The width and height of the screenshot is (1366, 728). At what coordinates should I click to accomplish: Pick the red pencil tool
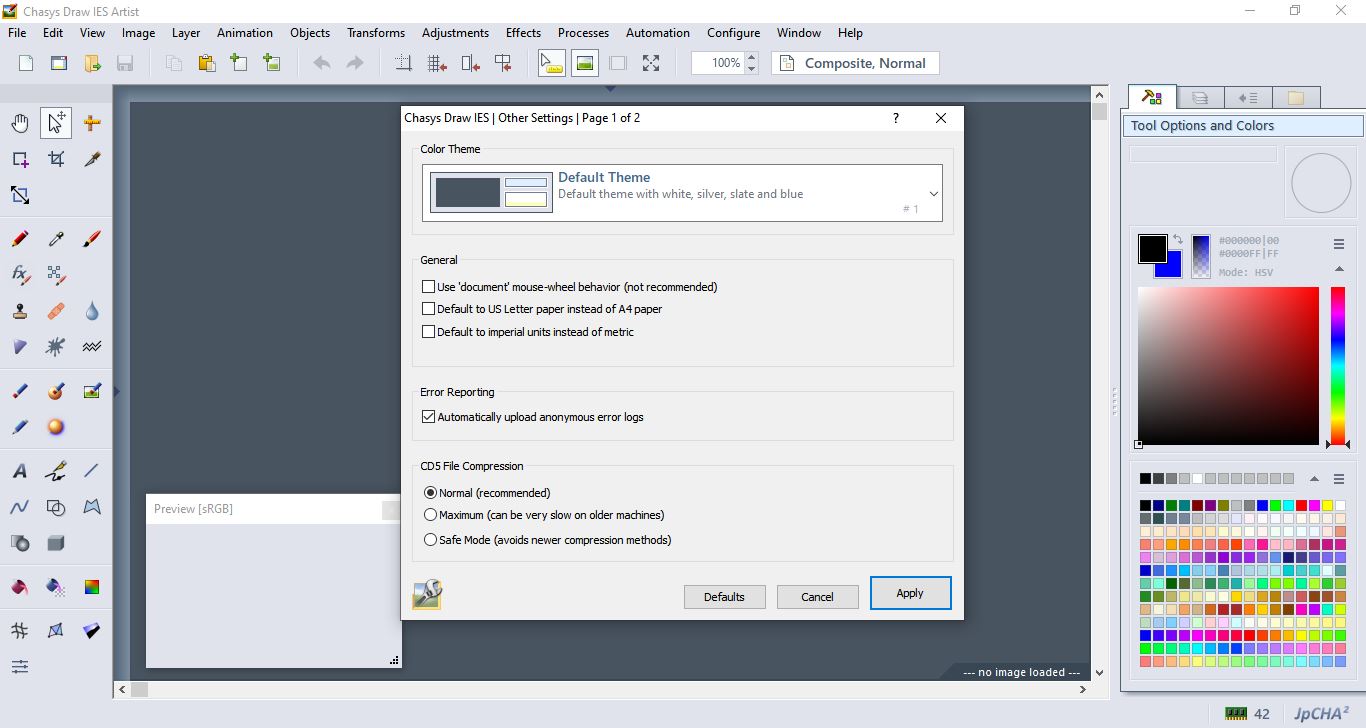click(20, 239)
